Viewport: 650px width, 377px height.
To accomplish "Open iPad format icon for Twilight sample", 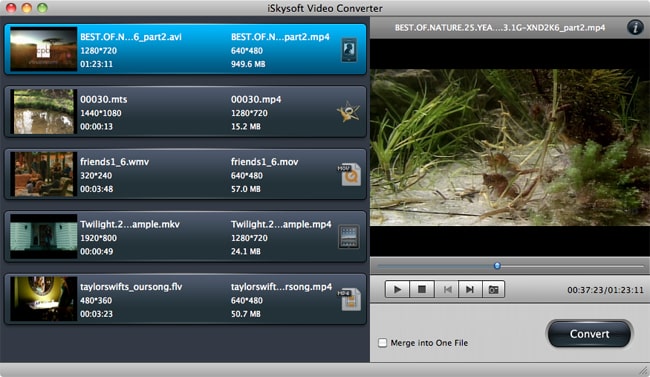I will pyautogui.click(x=349, y=237).
